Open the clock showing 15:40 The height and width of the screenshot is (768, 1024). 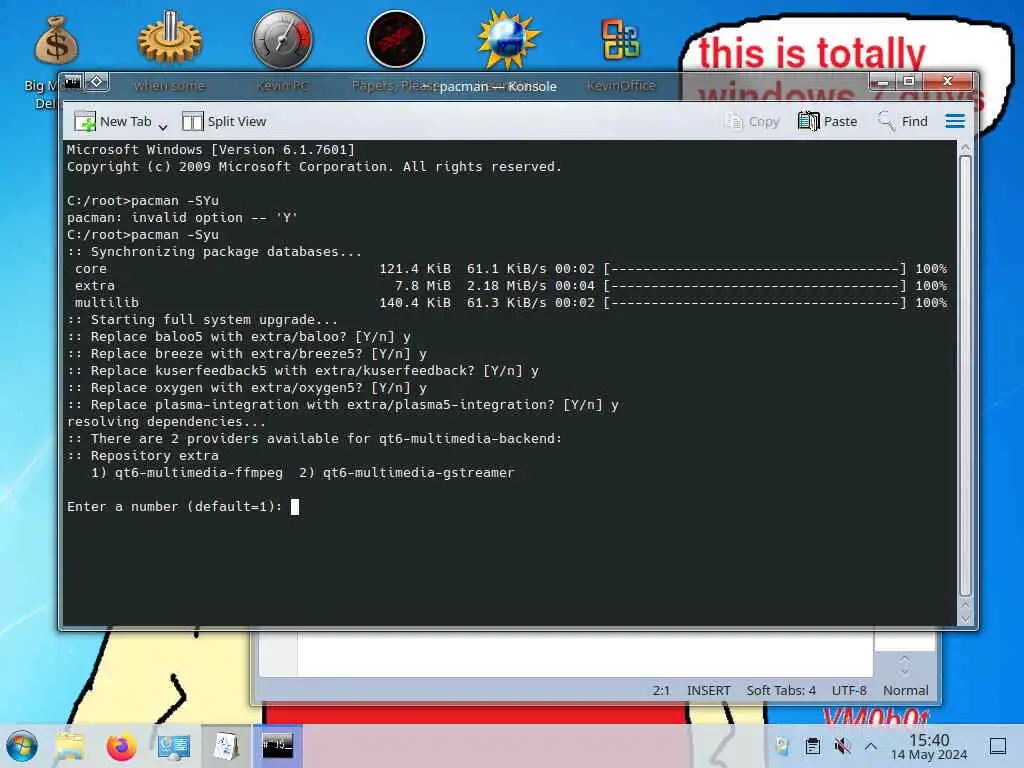pyautogui.click(x=929, y=746)
